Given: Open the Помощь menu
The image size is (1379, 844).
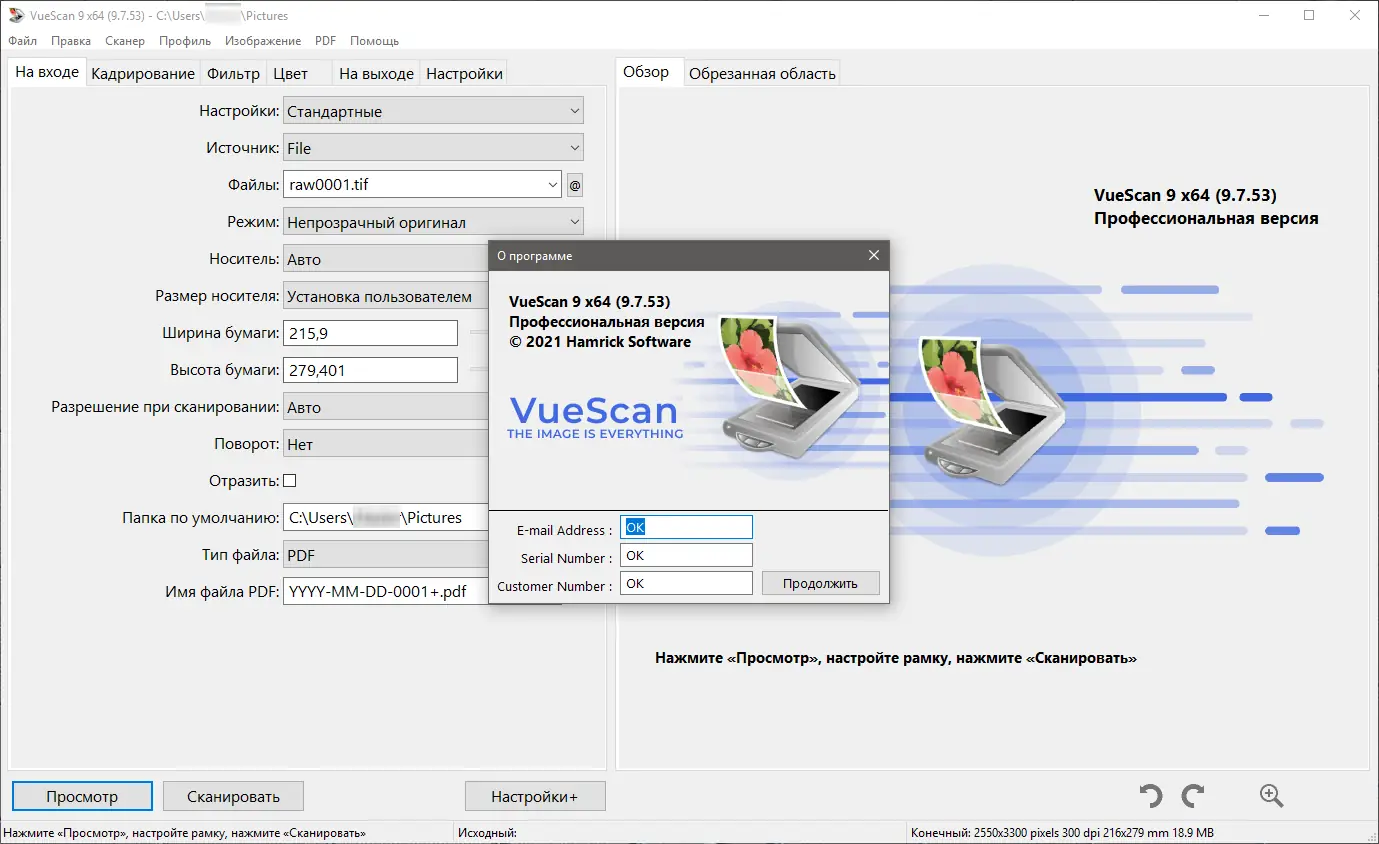Looking at the screenshot, I should [374, 41].
